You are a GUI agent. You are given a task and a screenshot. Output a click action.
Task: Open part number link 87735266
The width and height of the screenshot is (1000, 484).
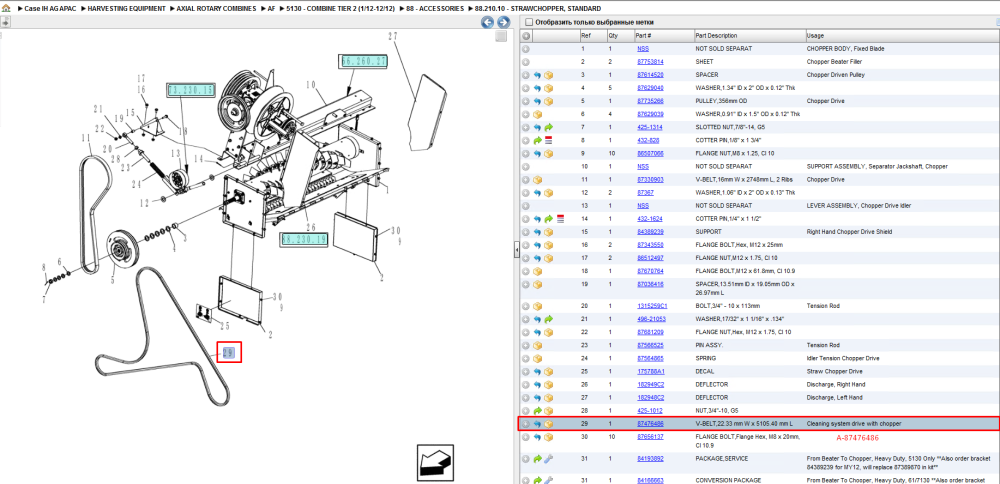(650, 101)
